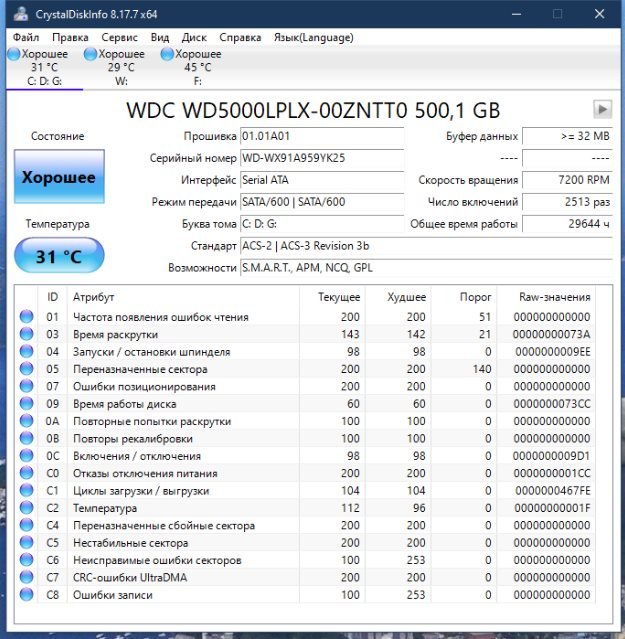Click the serial number field WD-WX91A959YK25
625x639 pixels.
click(x=322, y=158)
